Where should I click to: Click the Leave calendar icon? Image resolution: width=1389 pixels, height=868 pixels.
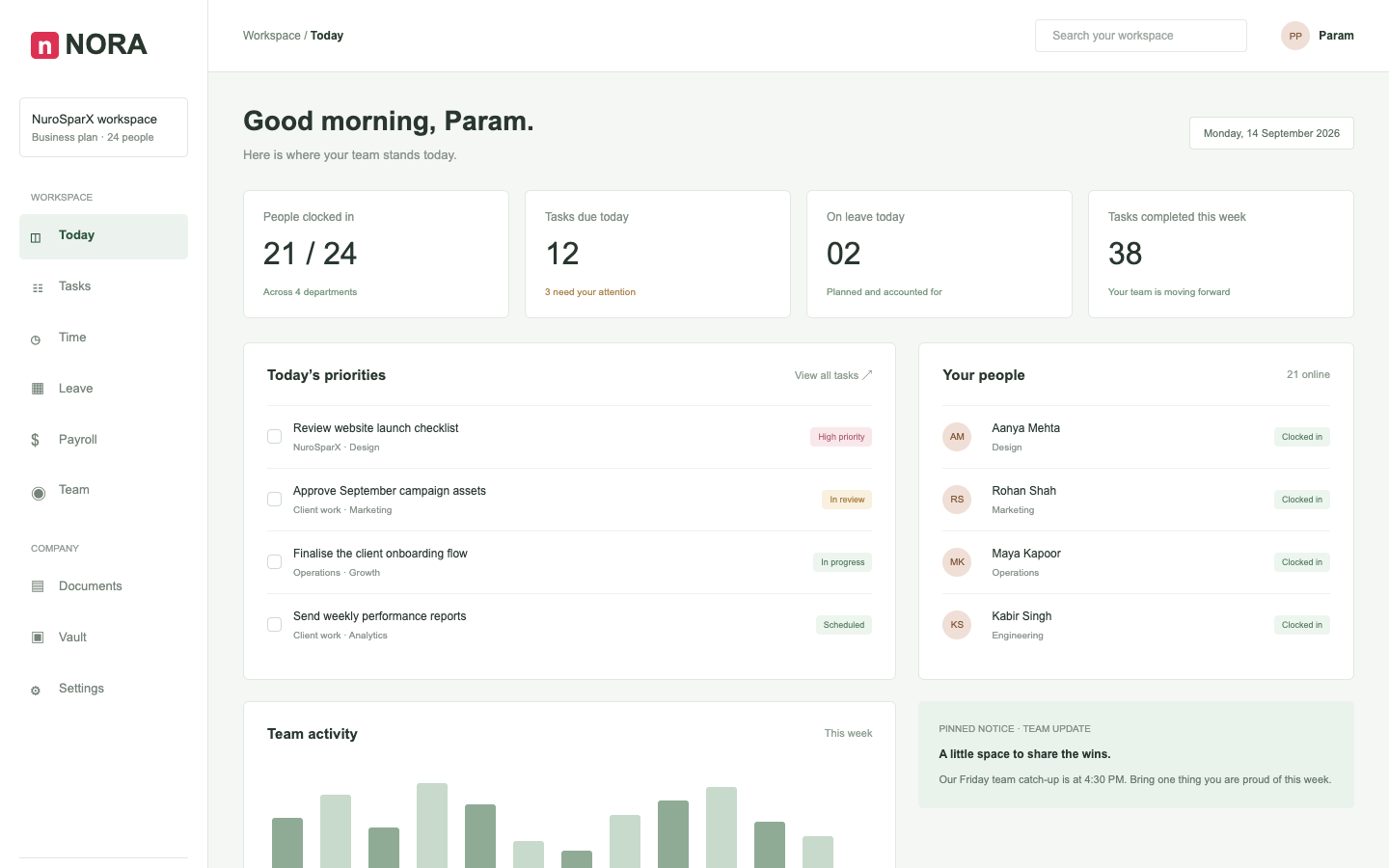[x=38, y=389]
